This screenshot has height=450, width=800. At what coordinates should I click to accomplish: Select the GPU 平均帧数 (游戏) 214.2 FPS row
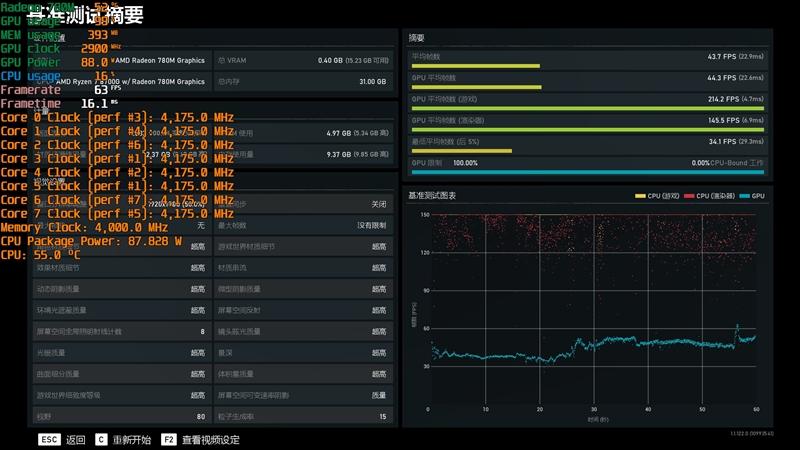tap(587, 100)
